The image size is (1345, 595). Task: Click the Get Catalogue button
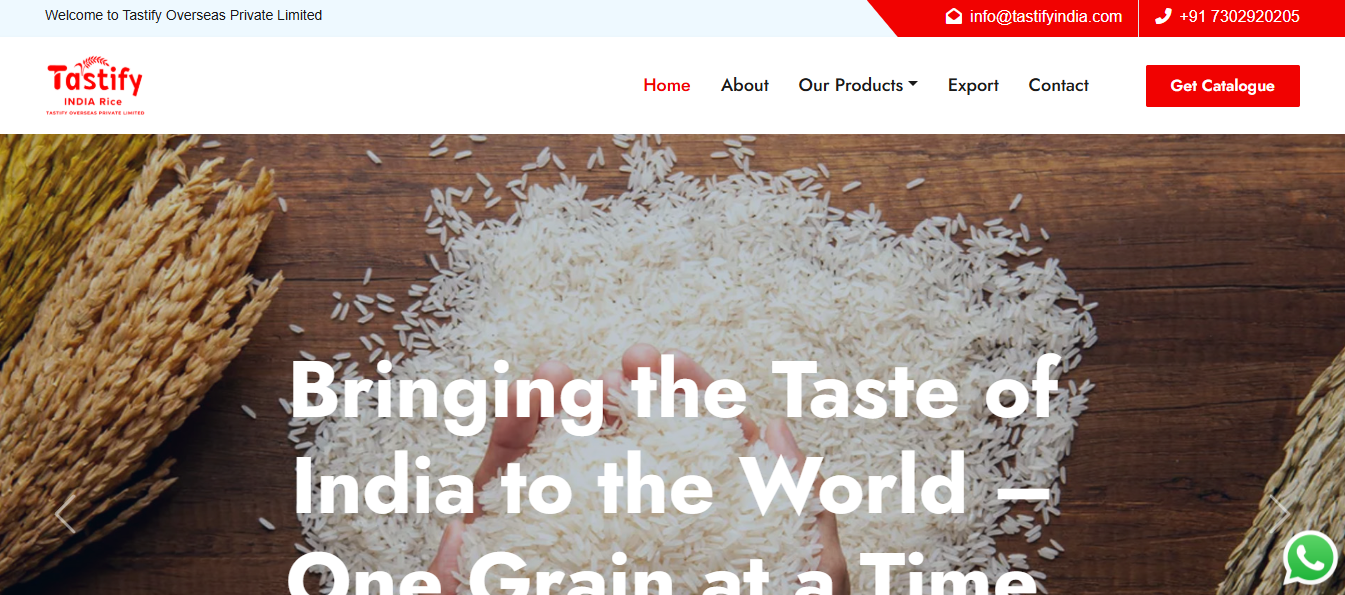pyautogui.click(x=1223, y=86)
